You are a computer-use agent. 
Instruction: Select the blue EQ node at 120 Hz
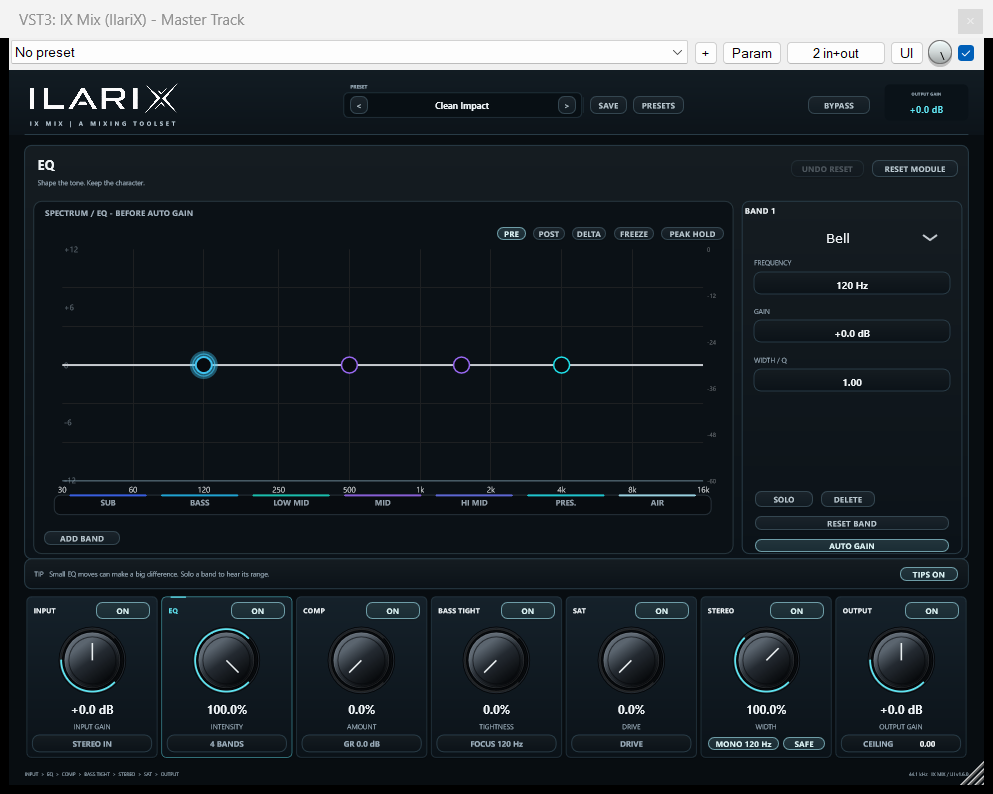pos(203,365)
